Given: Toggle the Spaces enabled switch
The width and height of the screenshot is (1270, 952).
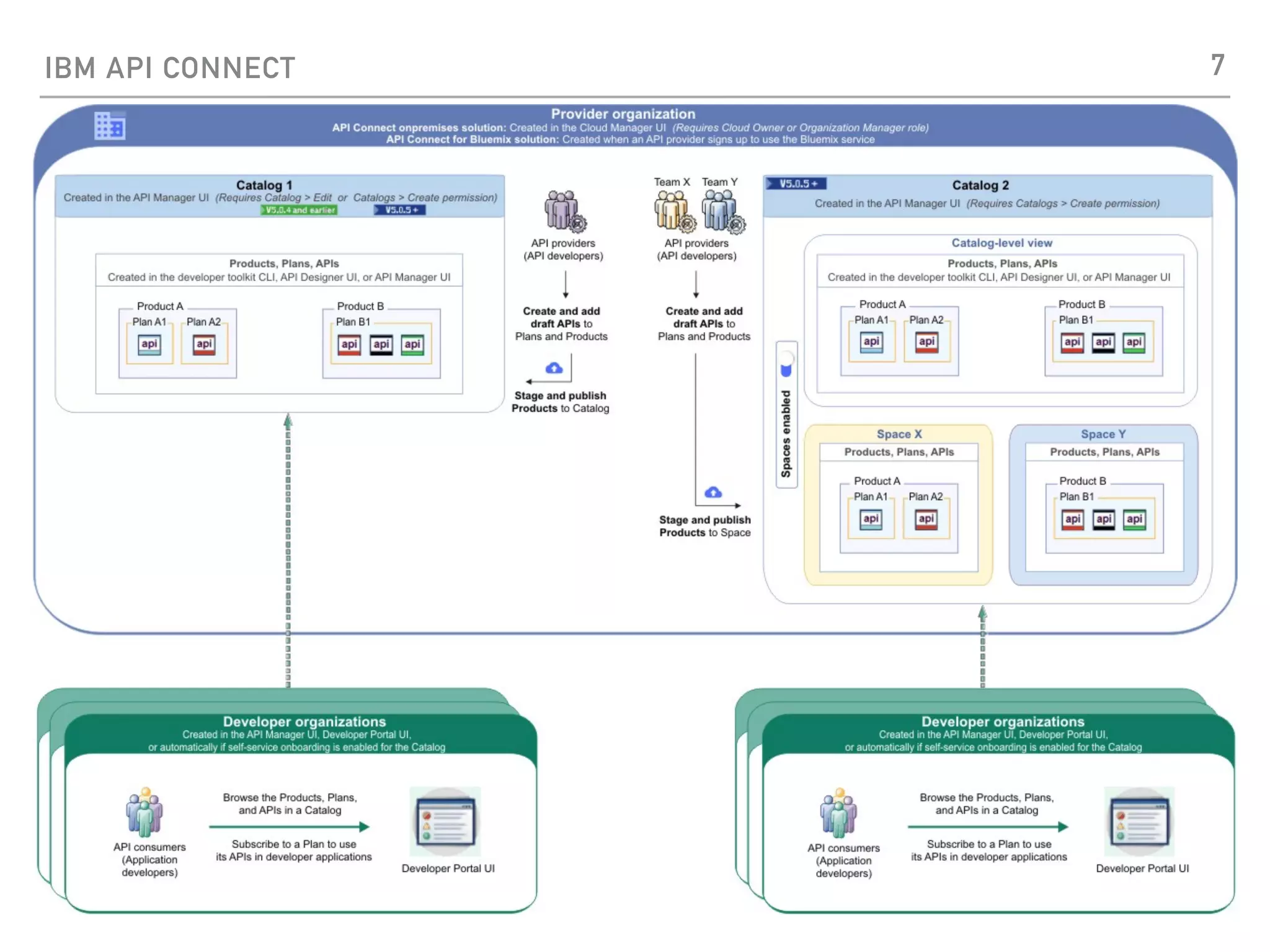Looking at the screenshot, I should [x=786, y=364].
